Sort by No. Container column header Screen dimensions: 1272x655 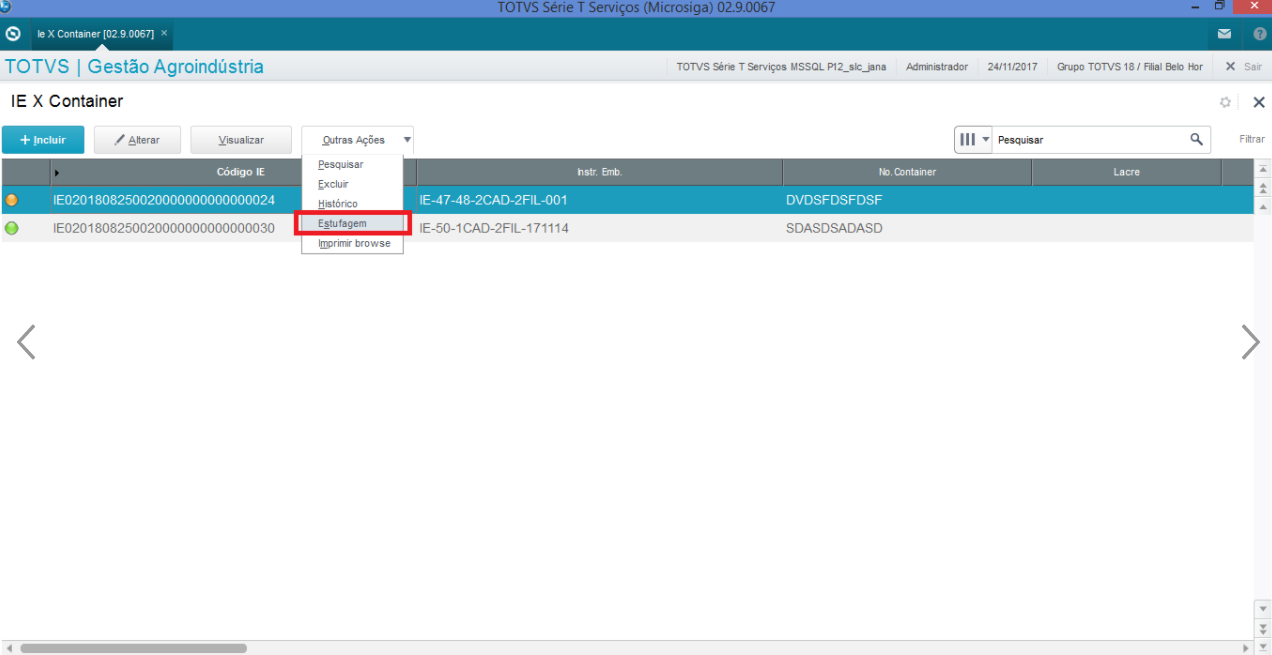click(907, 172)
